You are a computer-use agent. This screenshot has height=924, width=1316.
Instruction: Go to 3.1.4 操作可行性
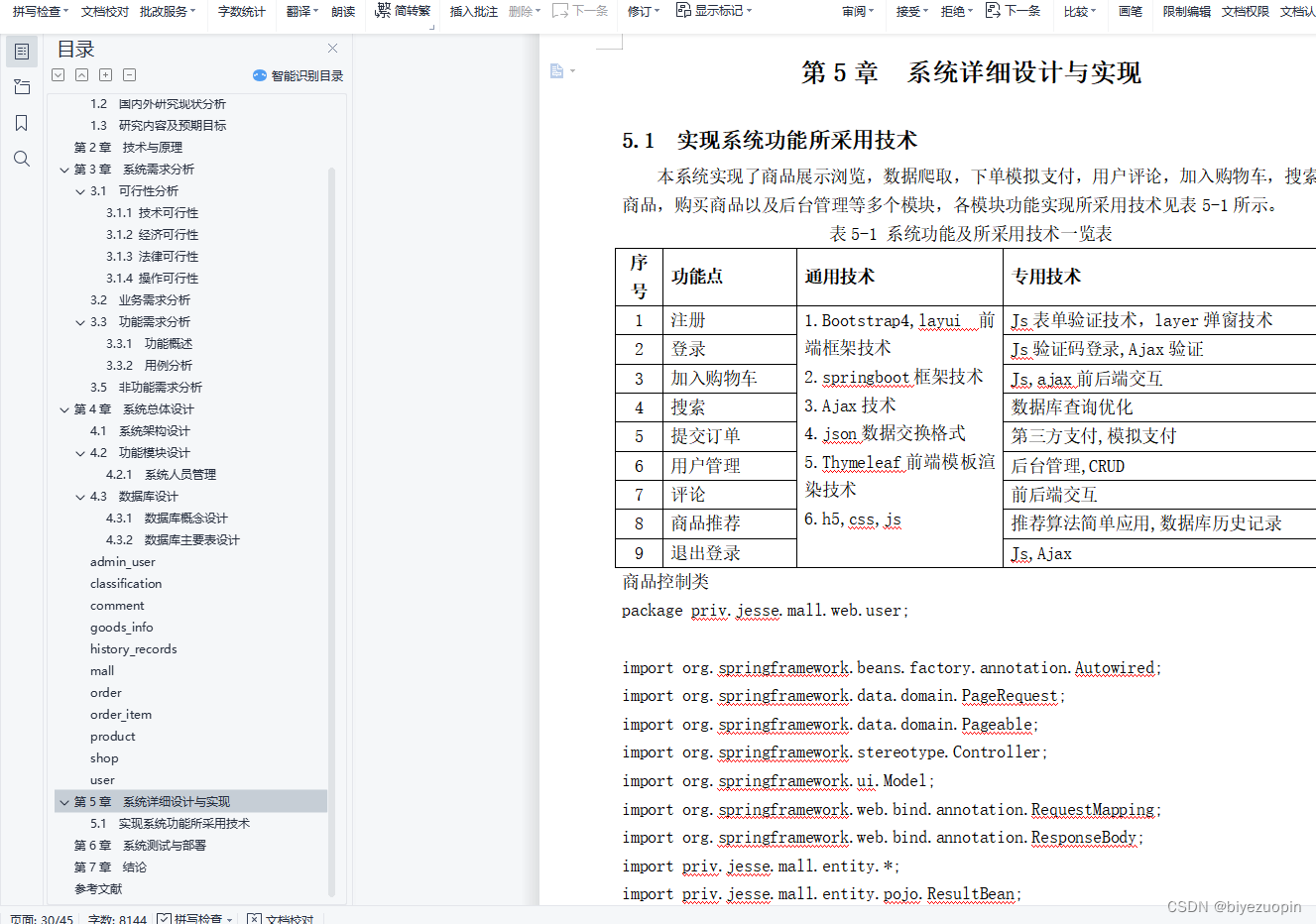(x=152, y=279)
